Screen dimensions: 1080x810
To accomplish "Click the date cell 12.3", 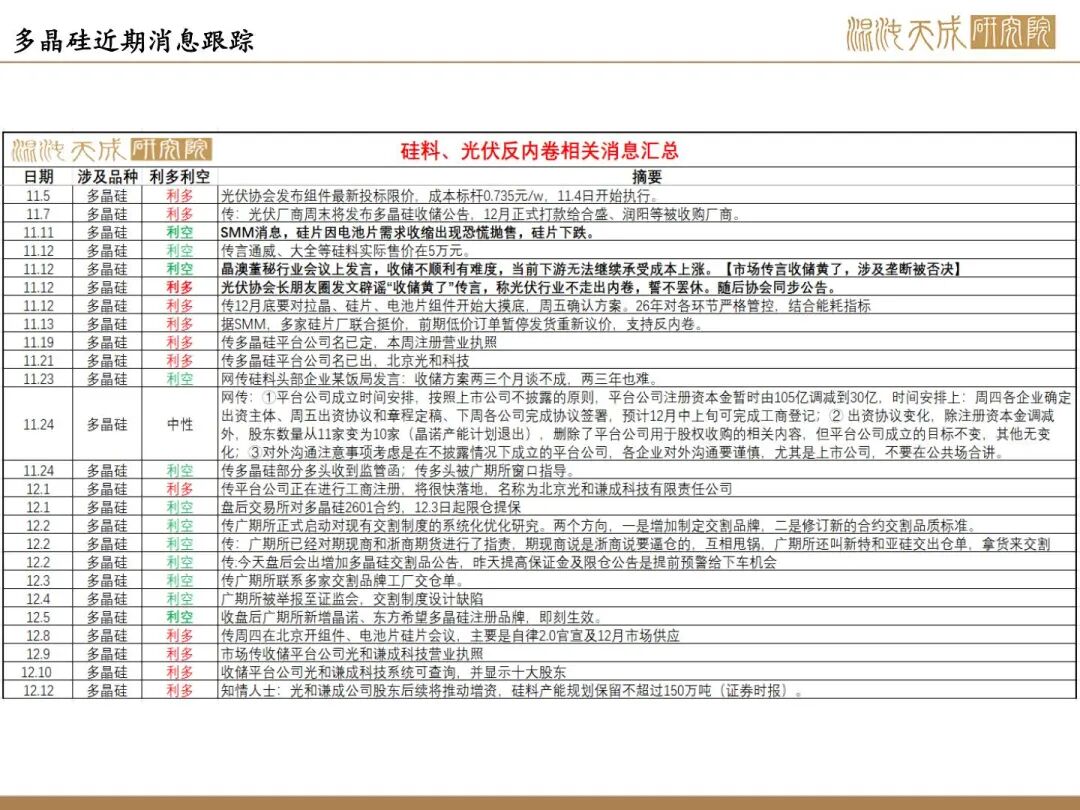I will tap(39, 581).
